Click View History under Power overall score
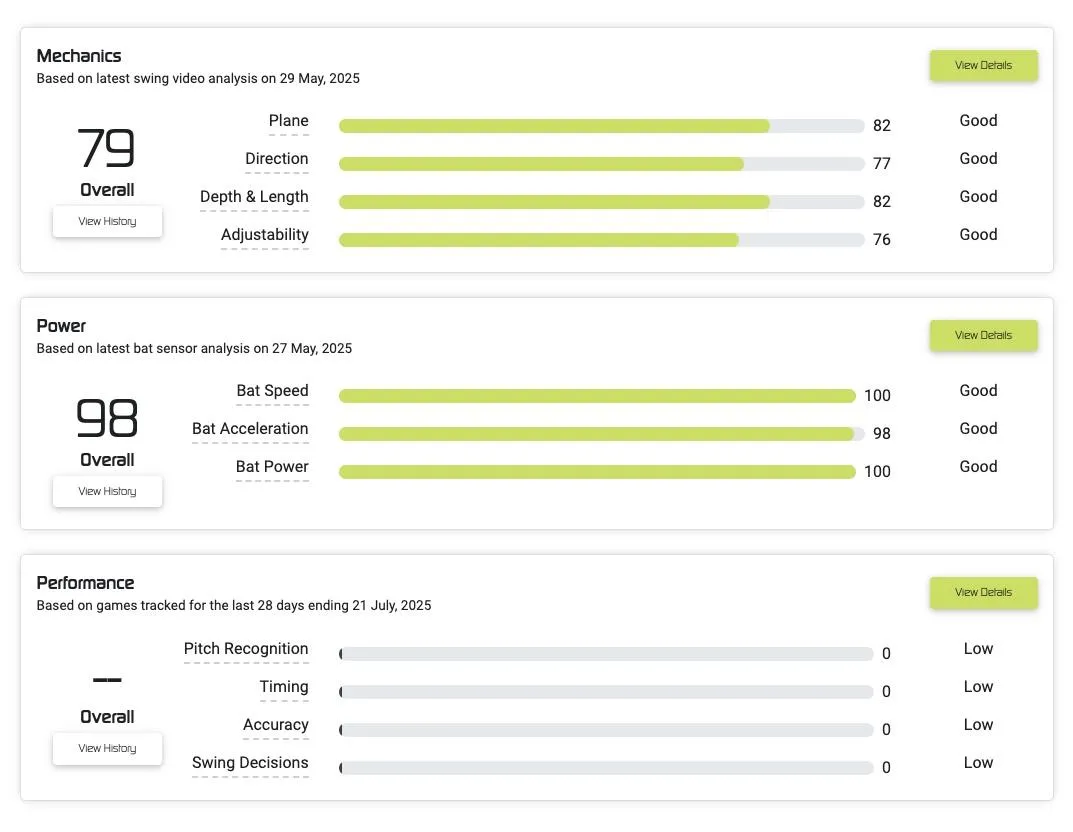The height and width of the screenshot is (832, 1073). 107,492
